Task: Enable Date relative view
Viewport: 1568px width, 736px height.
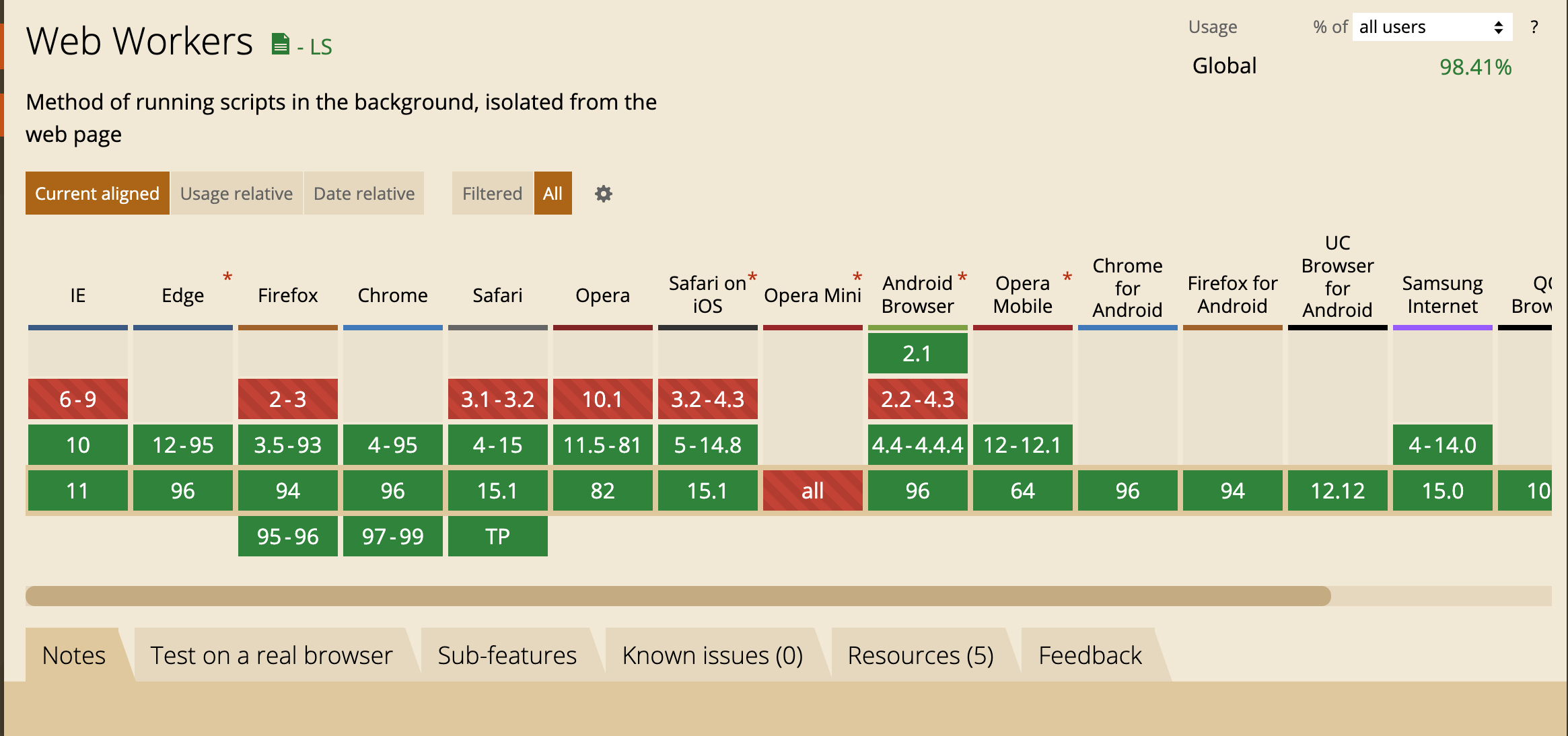Action: 364,193
